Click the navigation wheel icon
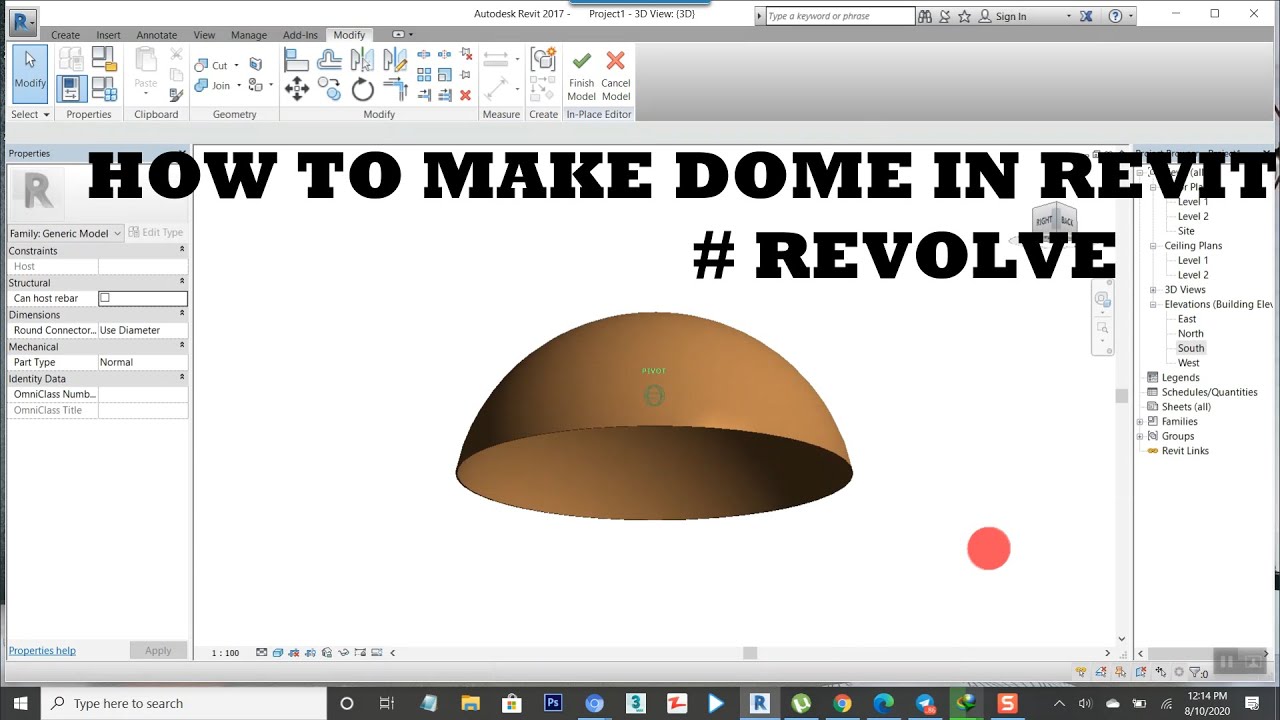 1102,299
